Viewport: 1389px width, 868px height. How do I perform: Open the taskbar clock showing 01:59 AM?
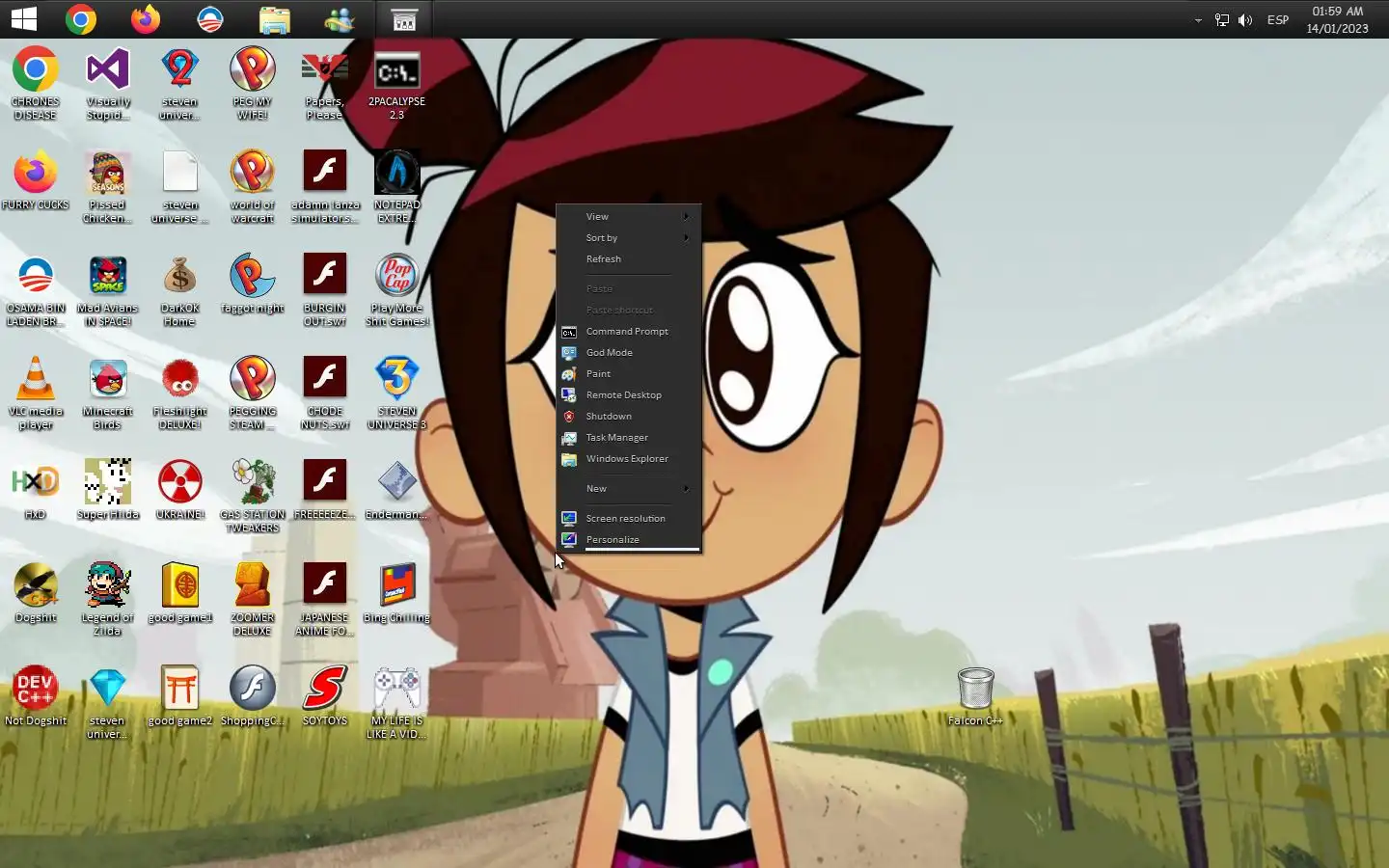click(1337, 20)
